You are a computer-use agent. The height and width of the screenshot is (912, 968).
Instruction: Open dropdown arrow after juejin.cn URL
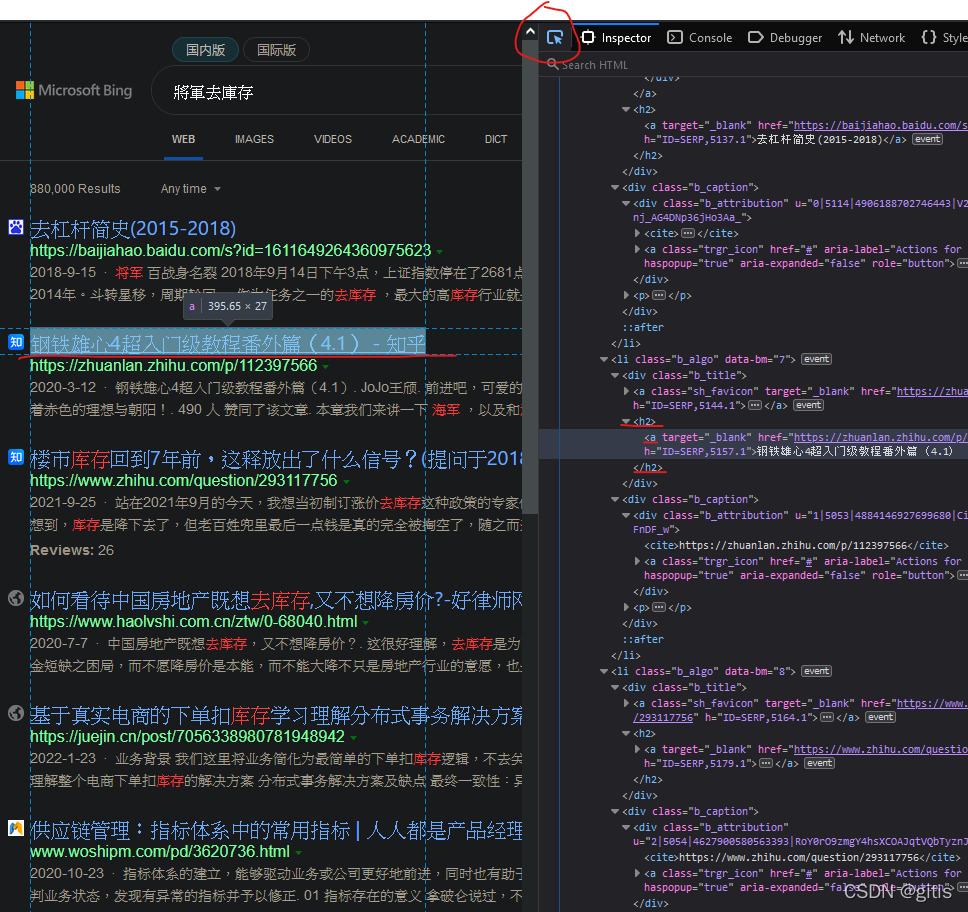point(353,737)
